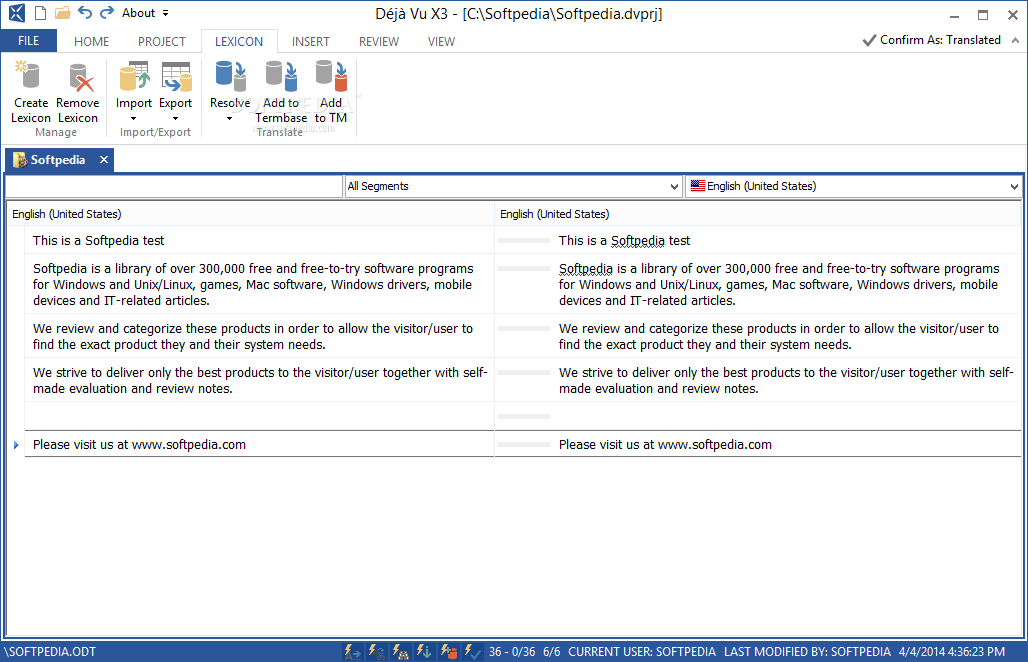Image resolution: width=1028 pixels, height=662 pixels.
Task: Click the first status bar icon with letter A arrow
Action: 353,652
